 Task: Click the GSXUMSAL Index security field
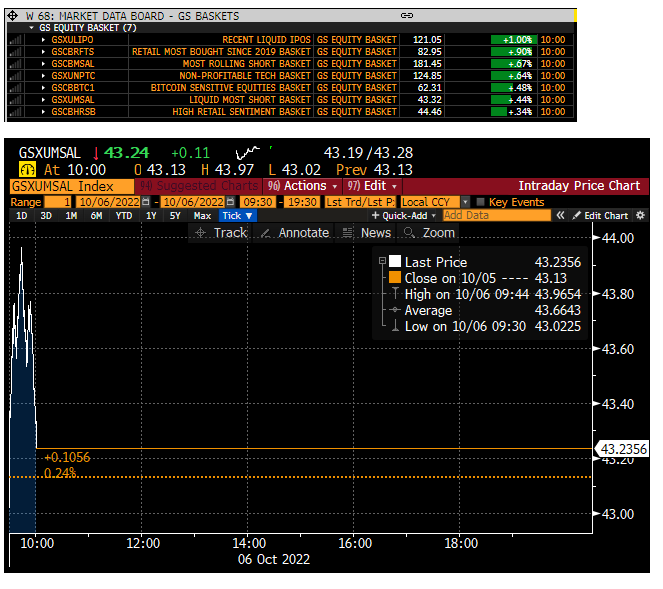71,186
